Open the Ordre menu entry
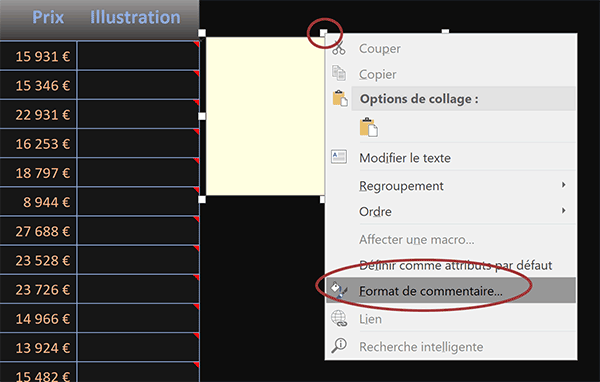 [x=451, y=211]
